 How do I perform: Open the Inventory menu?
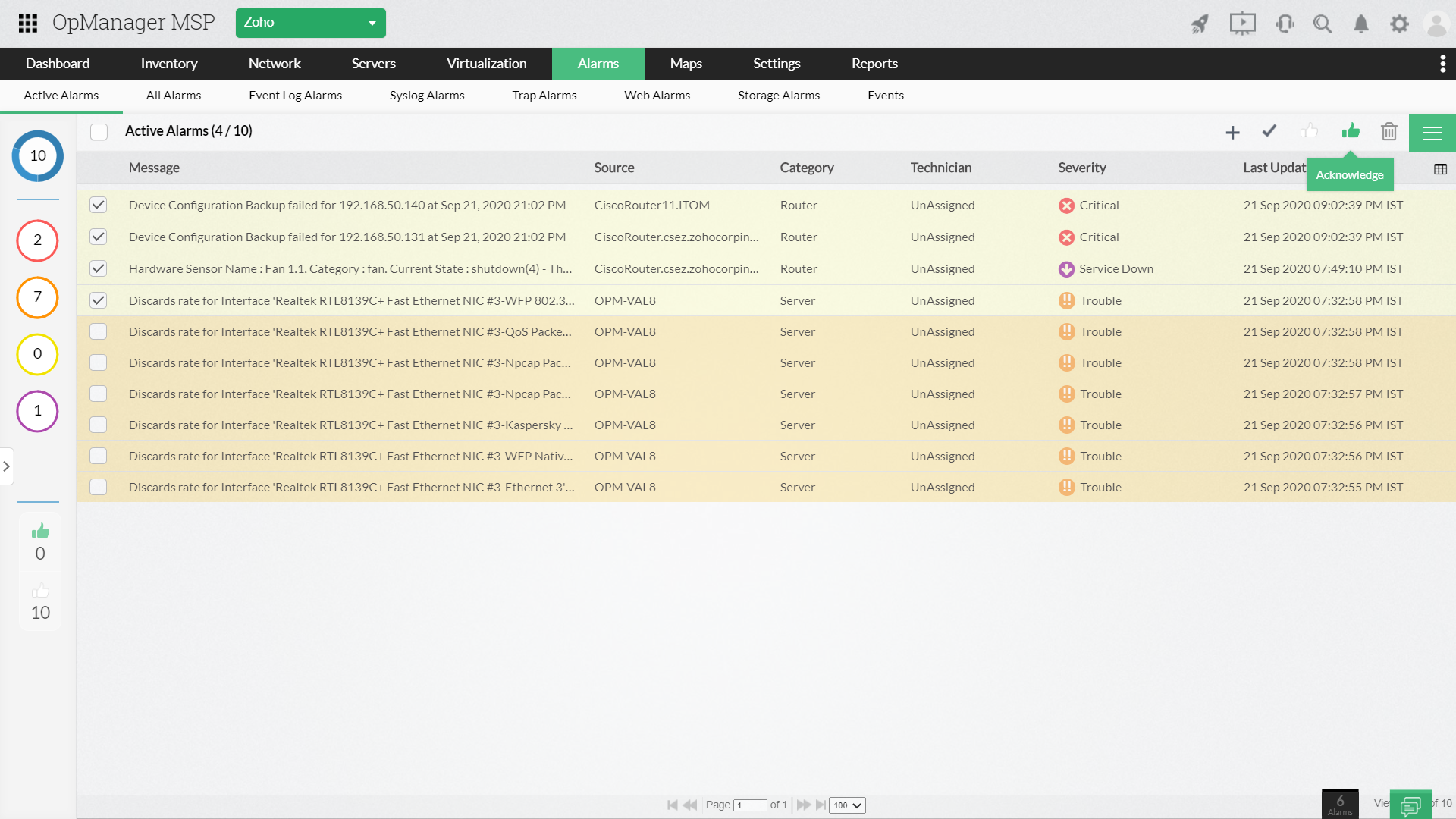[x=169, y=64]
